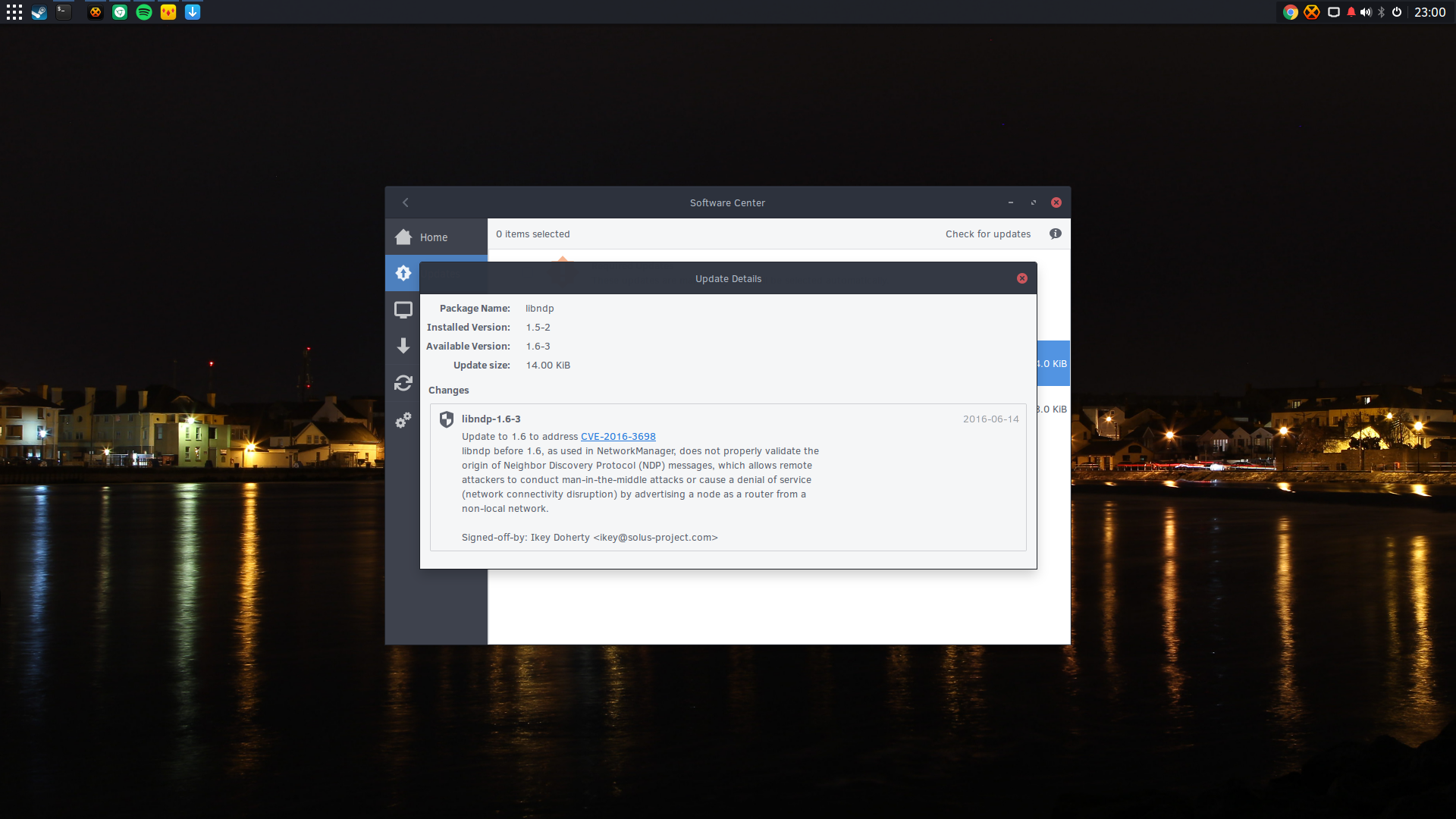Image resolution: width=1456 pixels, height=819 pixels.
Task: Click the 0 items selected label
Action: 533,234
